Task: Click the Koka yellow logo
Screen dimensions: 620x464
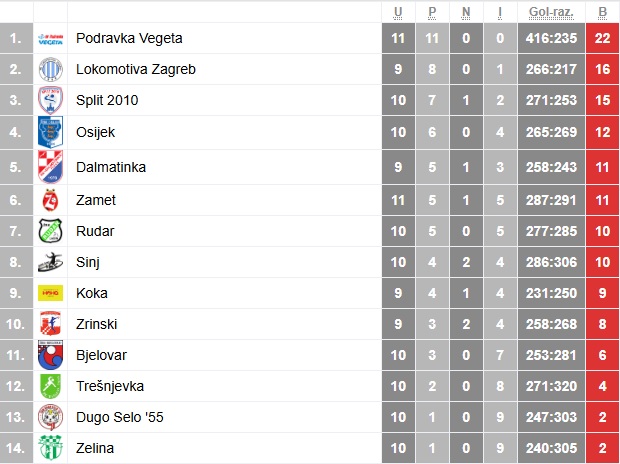Action: pyautogui.click(x=50, y=293)
